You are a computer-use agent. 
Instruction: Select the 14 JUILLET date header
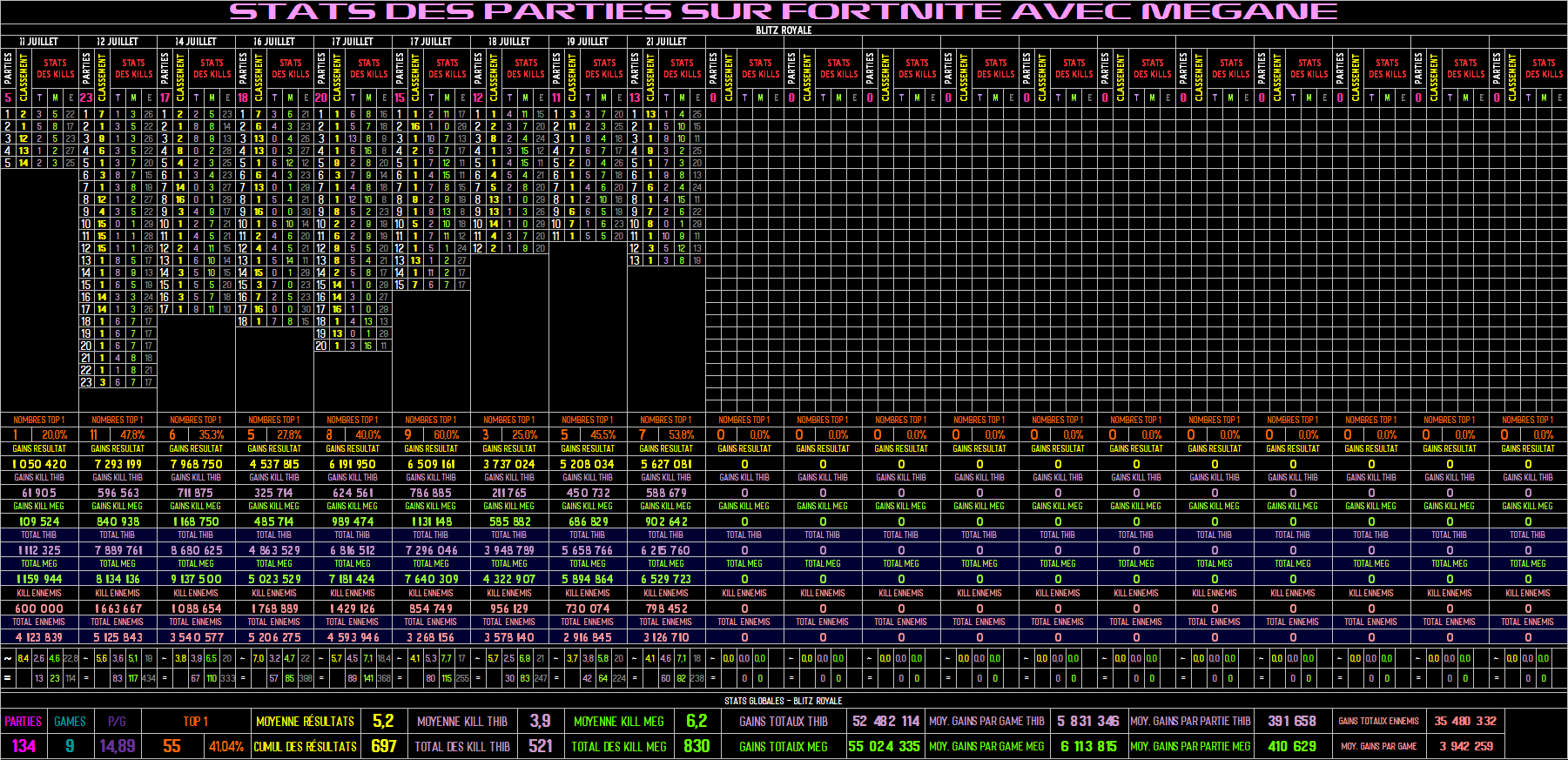tap(196, 41)
